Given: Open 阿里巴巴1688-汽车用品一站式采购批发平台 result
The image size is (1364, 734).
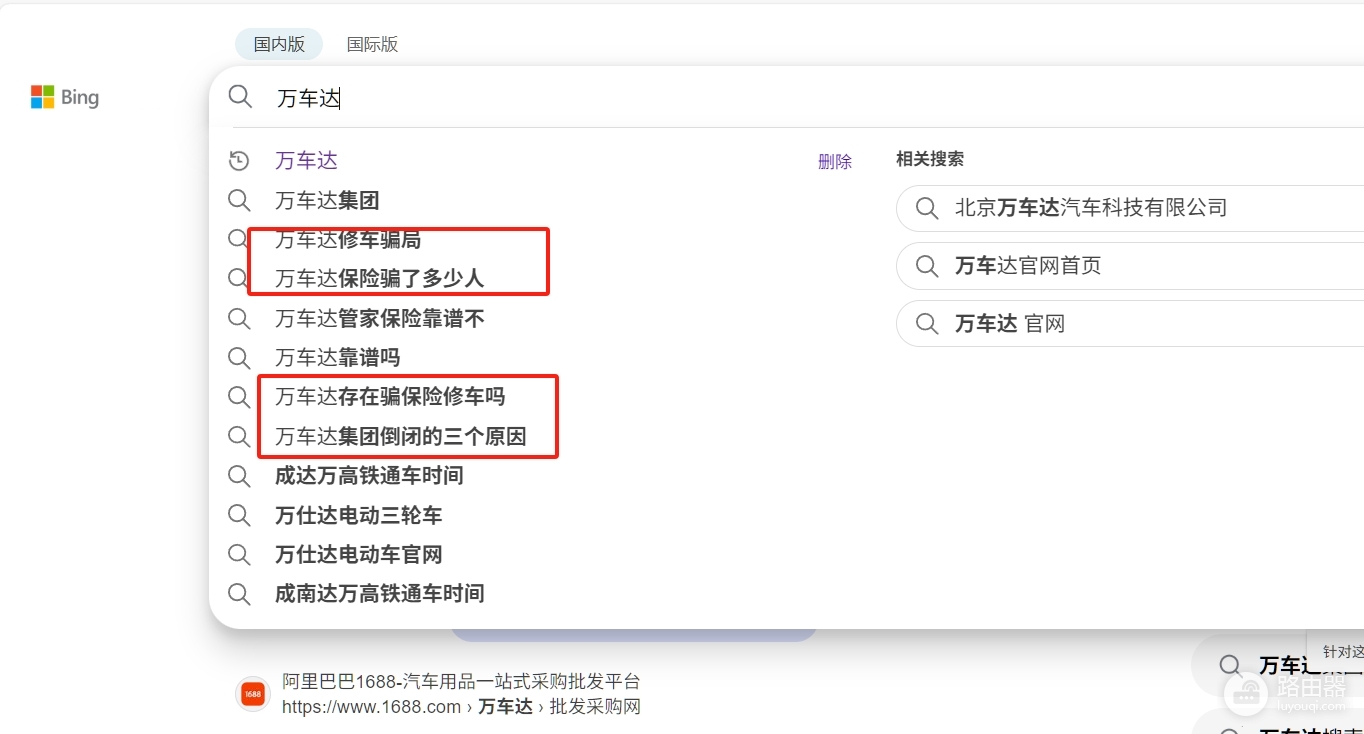Looking at the screenshot, I should click(461, 682).
